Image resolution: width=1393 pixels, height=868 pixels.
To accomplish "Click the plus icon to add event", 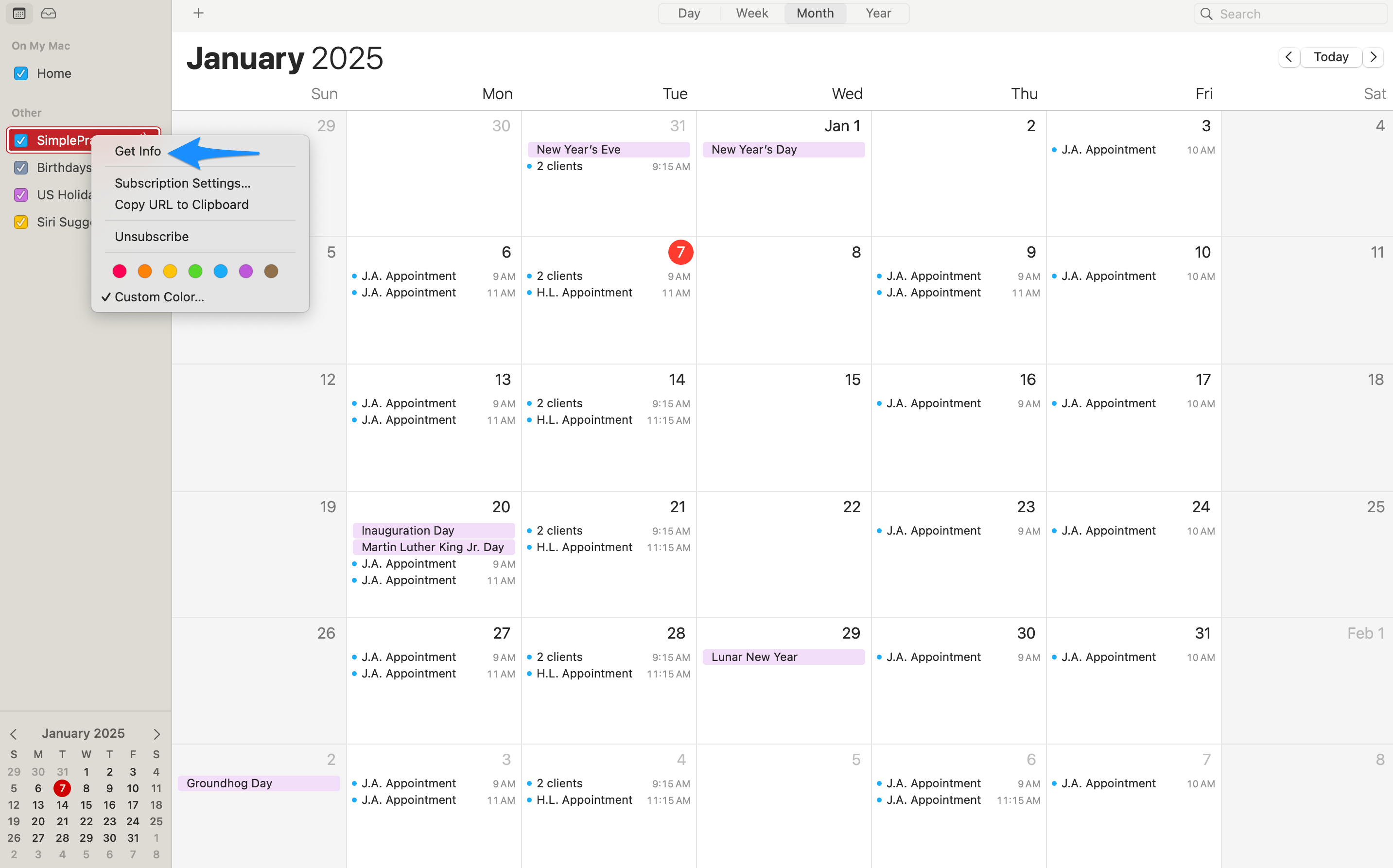I will pos(199,13).
